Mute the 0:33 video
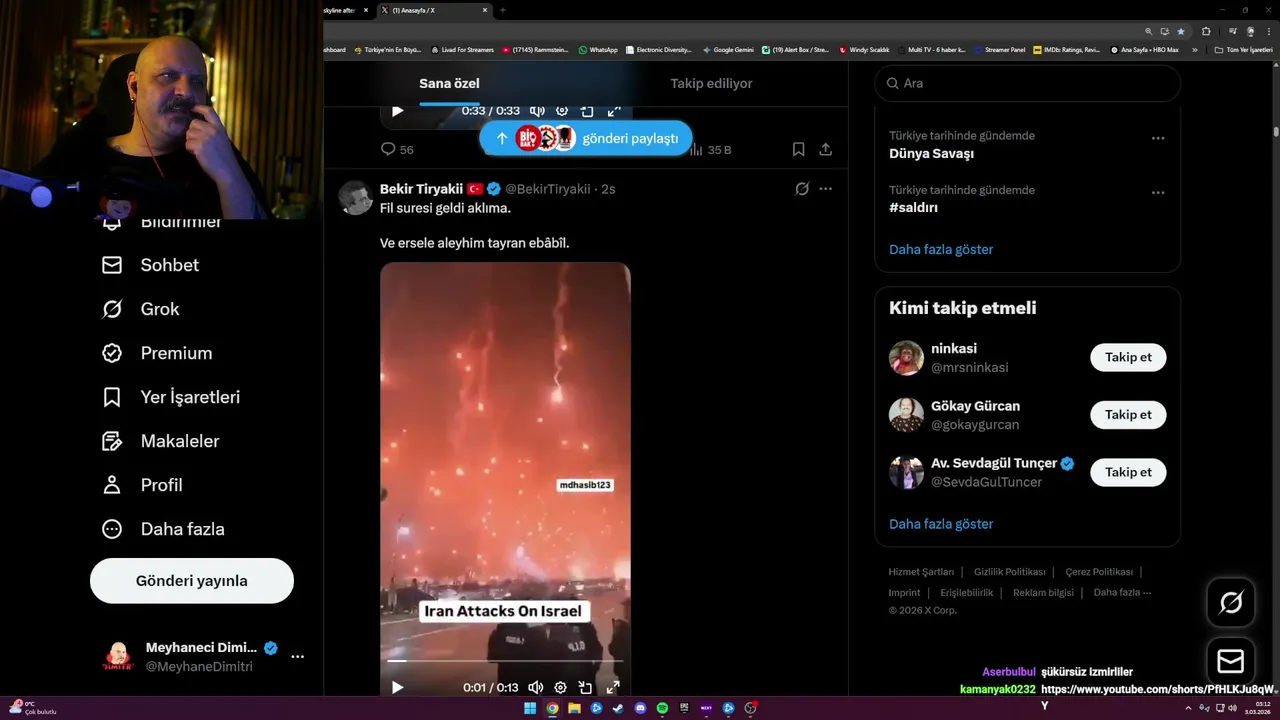 pyautogui.click(x=537, y=111)
